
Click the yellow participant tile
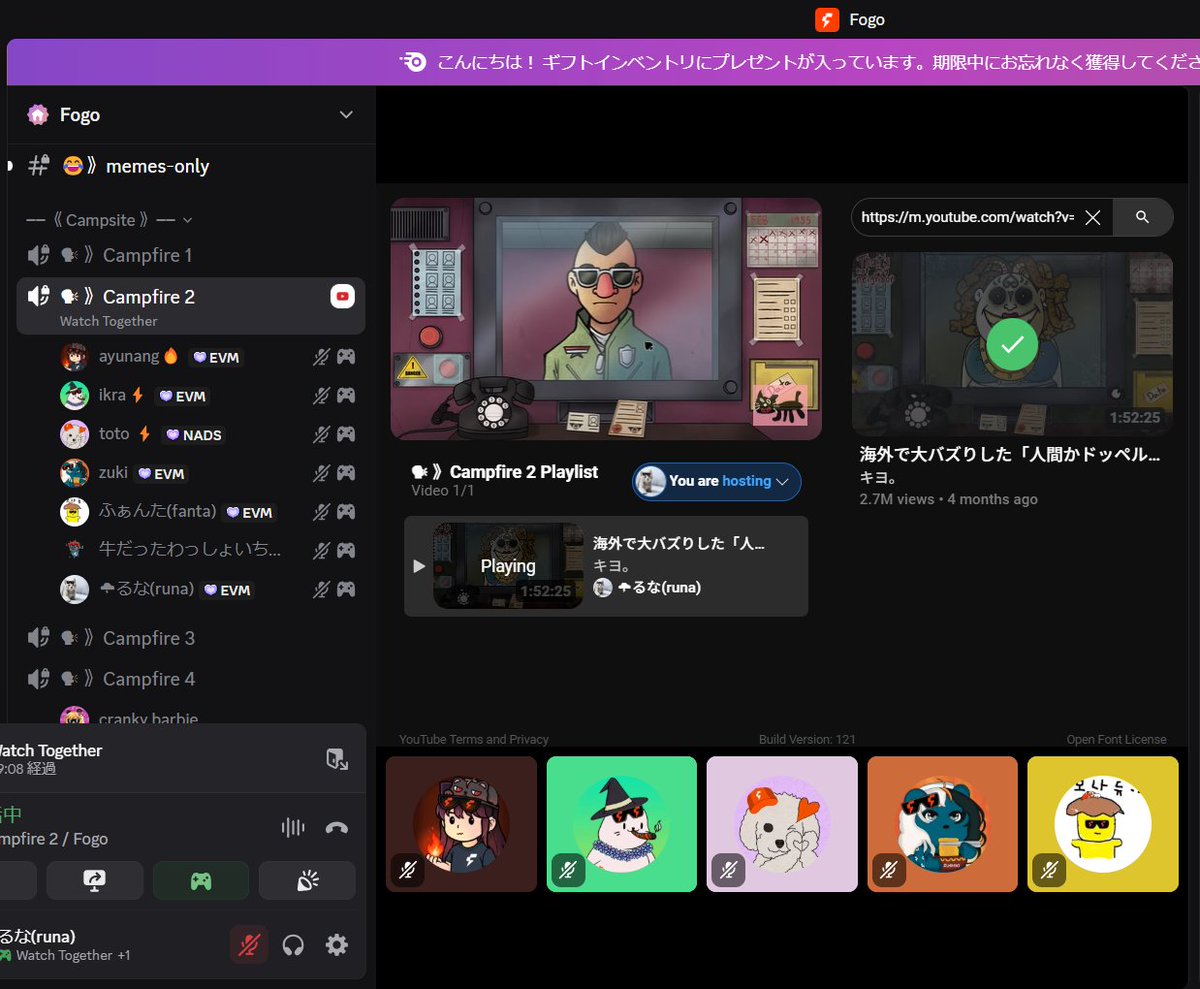(x=1103, y=824)
